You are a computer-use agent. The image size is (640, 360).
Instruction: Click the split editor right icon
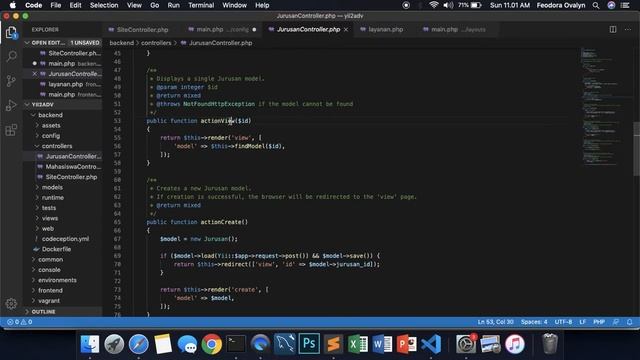pyautogui.click(x=613, y=29)
